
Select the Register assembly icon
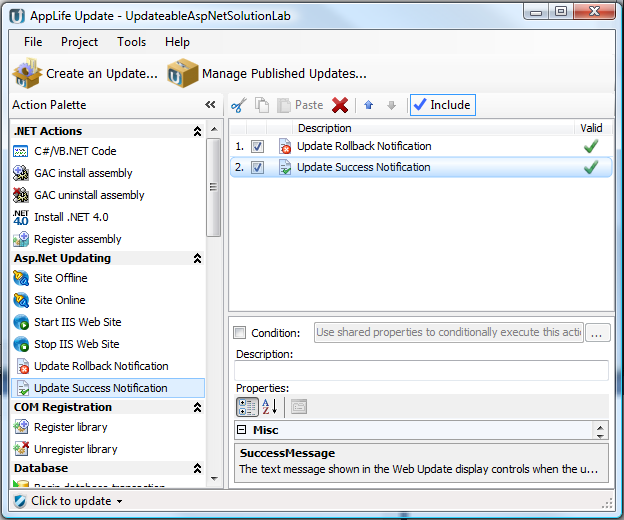coord(21,239)
